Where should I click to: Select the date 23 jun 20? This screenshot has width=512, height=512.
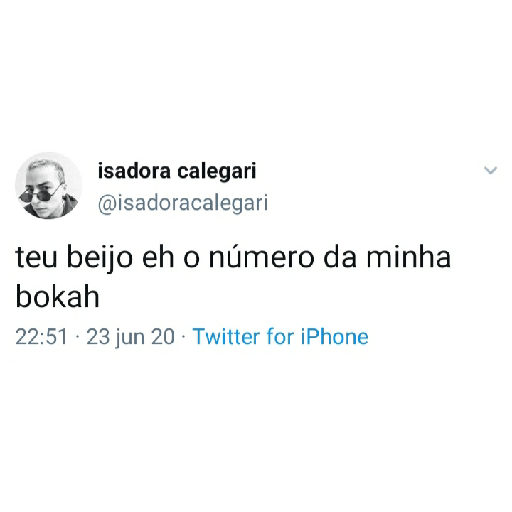[x=131, y=337]
